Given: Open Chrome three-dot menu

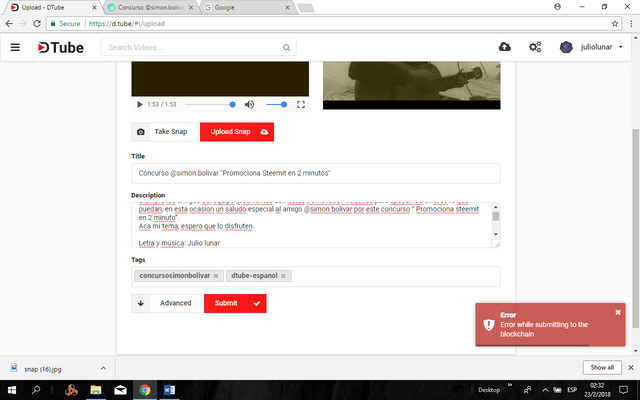Looking at the screenshot, I should (631, 24).
